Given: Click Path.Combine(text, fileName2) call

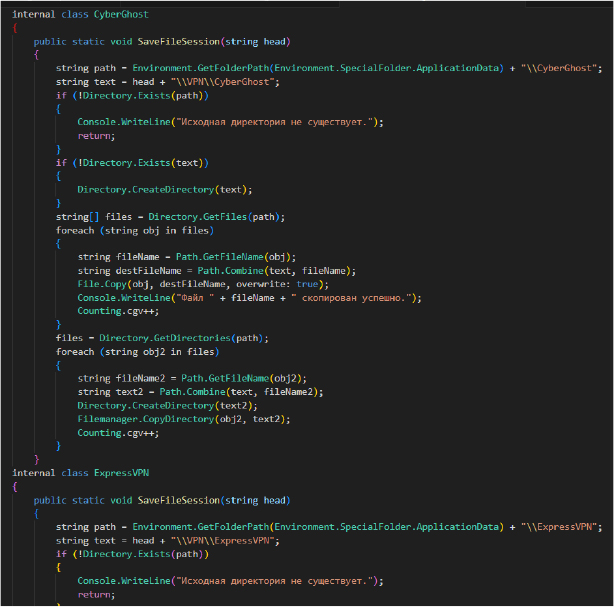Looking at the screenshot, I should coord(239,392).
